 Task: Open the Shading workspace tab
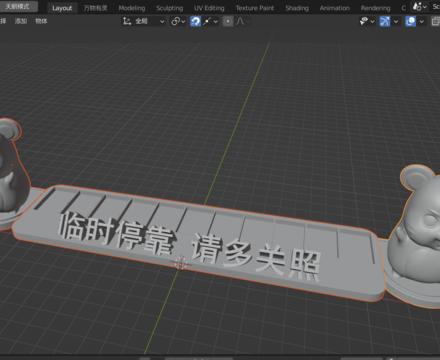point(297,8)
